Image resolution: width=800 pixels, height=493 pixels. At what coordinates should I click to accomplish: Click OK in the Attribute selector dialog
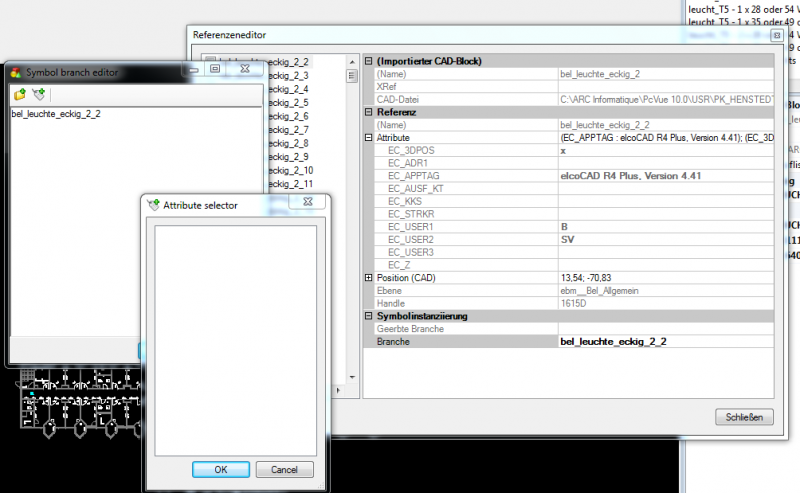(220, 470)
